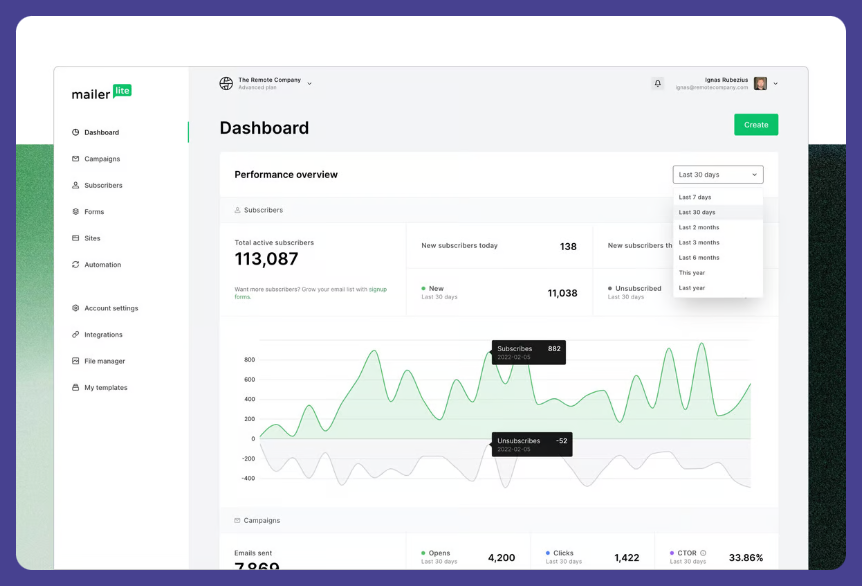This screenshot has height=586, width=862.
Task: Choose This year option
Action: pos(718,273)
